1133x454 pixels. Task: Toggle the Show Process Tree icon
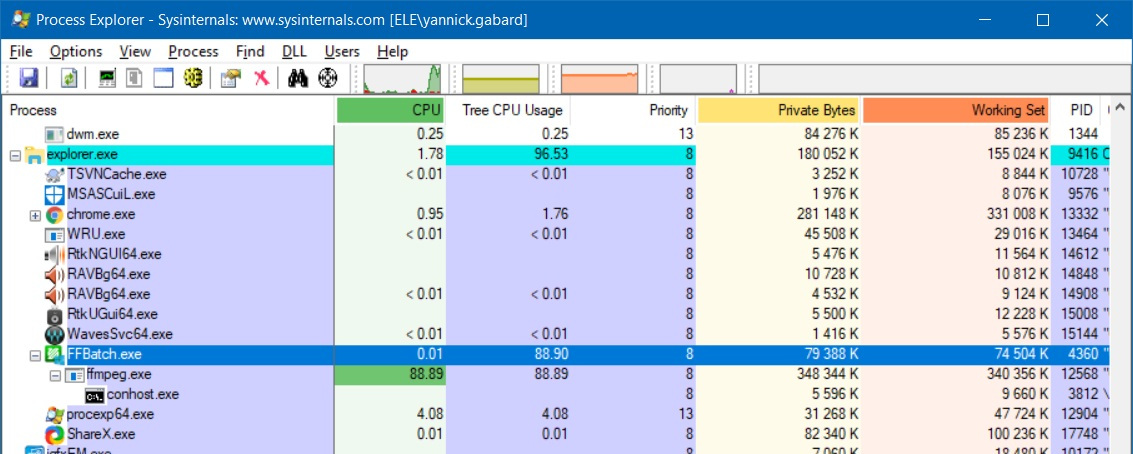tap(134, 78)
